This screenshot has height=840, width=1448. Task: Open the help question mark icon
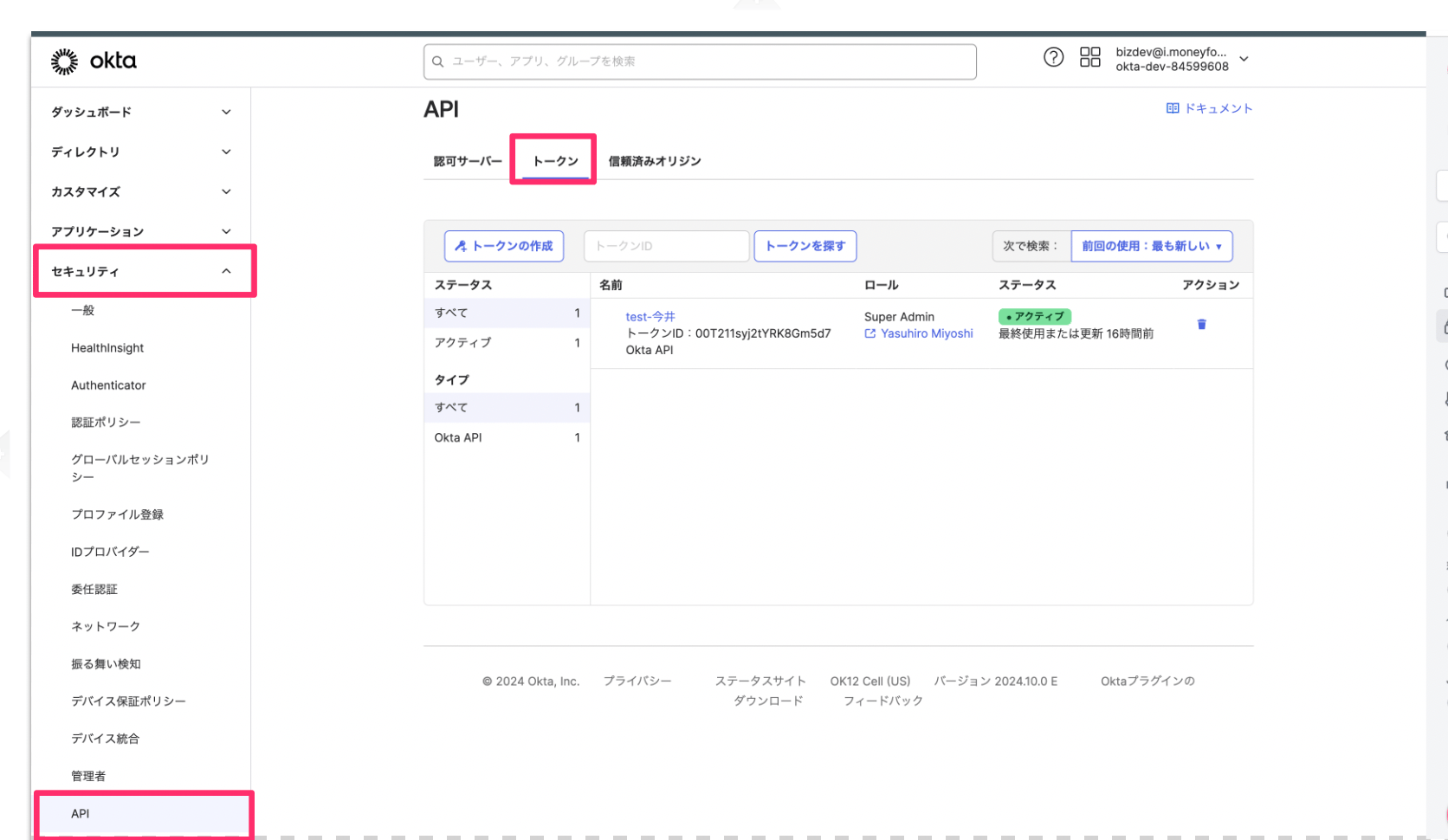pyautogui.click(x=1053, y=57)
